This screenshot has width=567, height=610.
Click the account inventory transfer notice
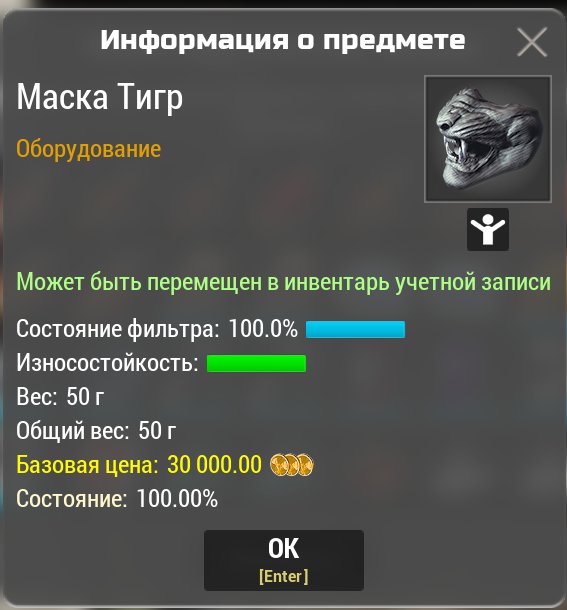coord(284,282)
